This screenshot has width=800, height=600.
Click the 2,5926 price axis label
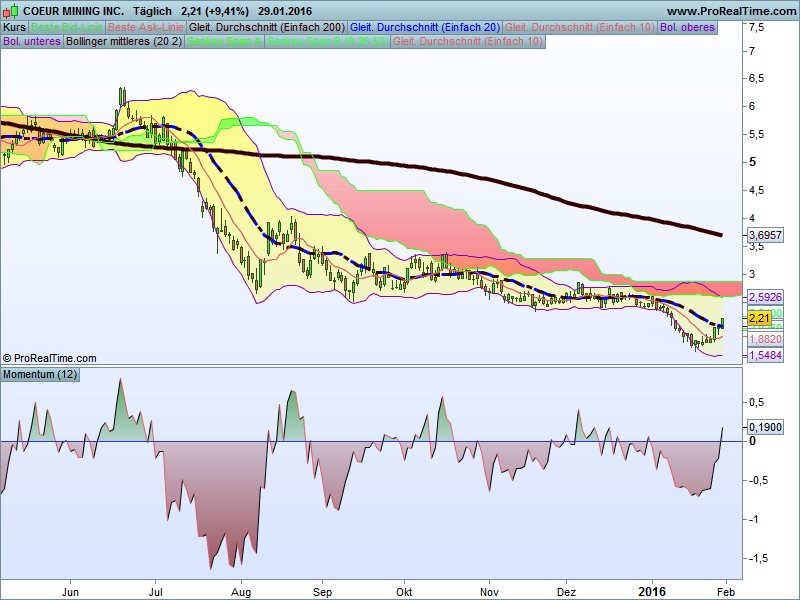(x=765, y=297)
